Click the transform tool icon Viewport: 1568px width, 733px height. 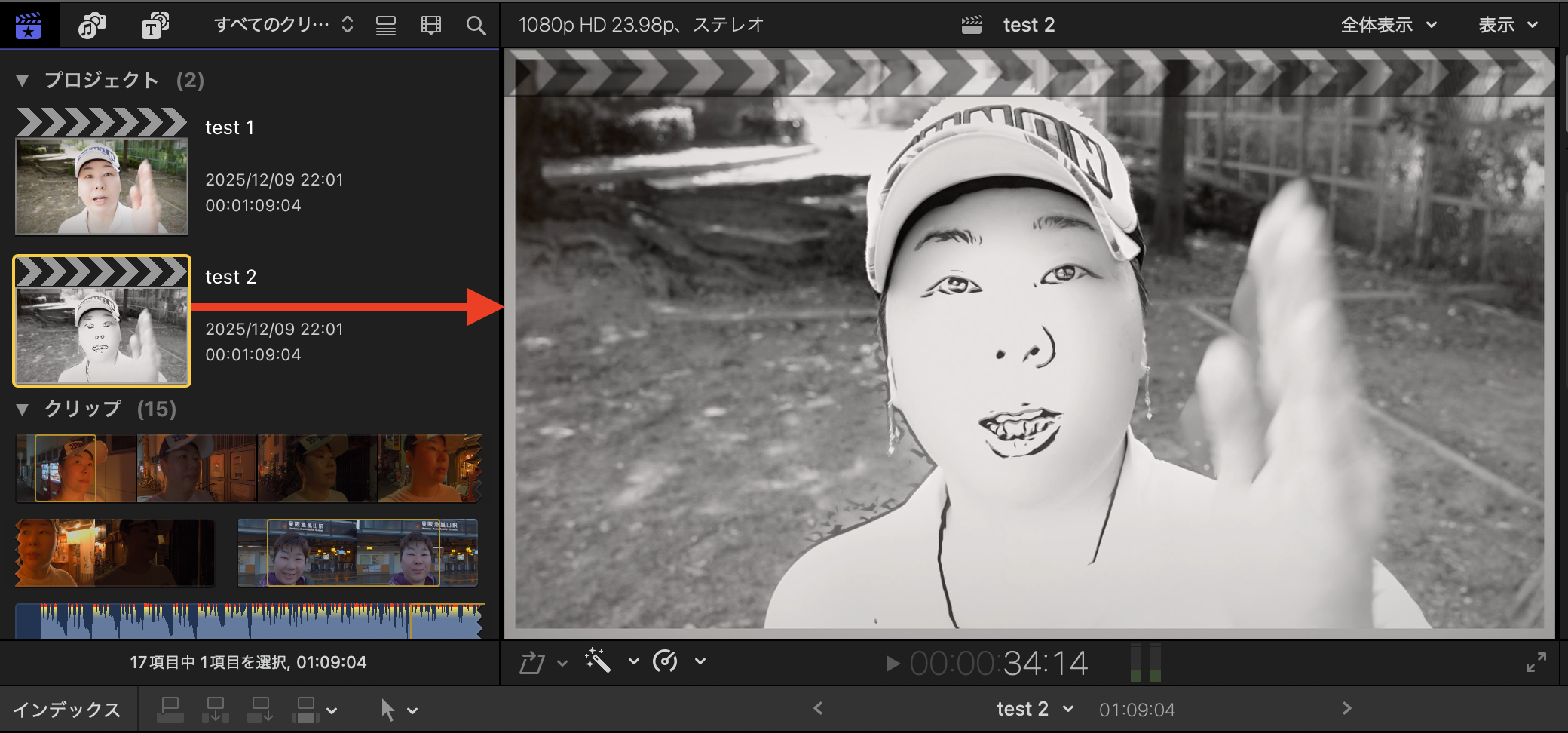click(532, 662)
